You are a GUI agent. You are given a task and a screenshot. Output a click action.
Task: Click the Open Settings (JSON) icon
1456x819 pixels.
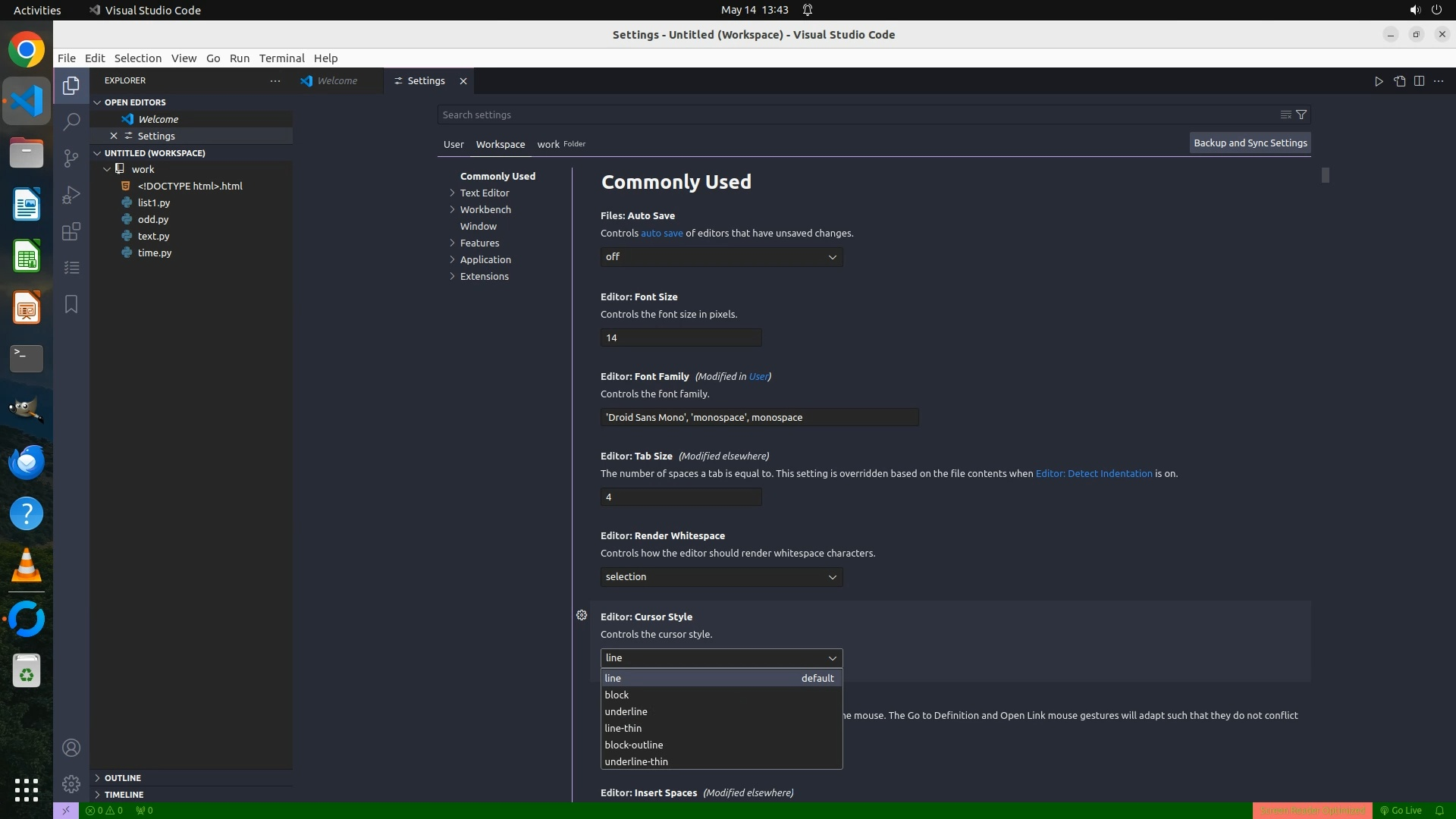tap(1399, 81)
